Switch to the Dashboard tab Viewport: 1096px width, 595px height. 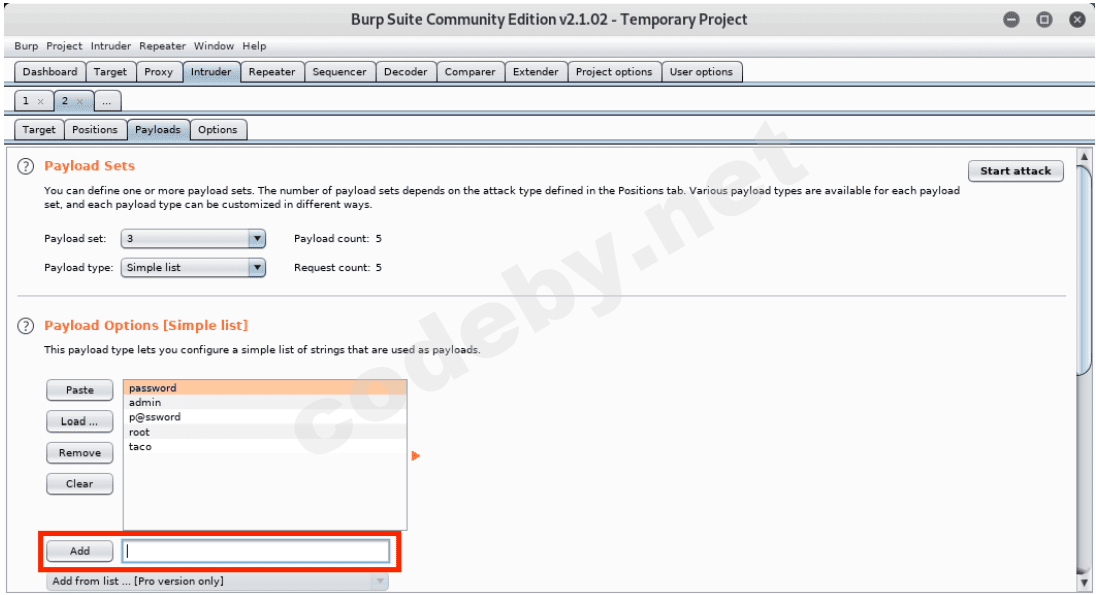point(50,72)
